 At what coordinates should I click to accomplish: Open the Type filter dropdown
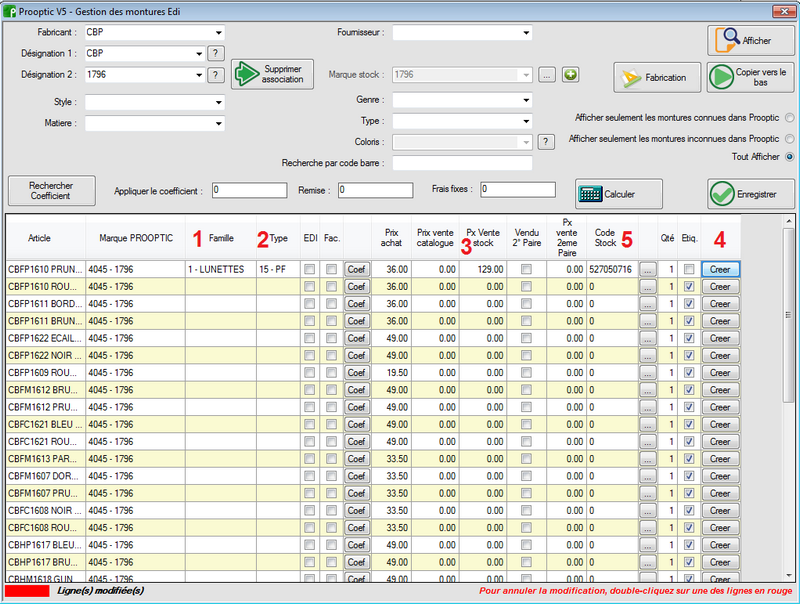coord(526,121)
